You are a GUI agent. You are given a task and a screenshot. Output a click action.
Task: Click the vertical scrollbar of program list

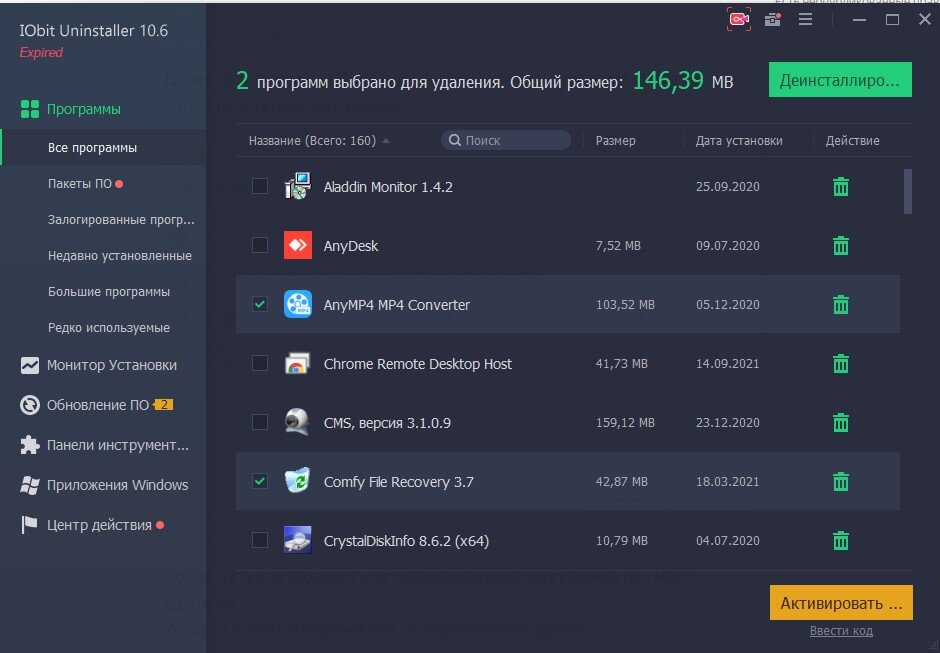[908, 191]
